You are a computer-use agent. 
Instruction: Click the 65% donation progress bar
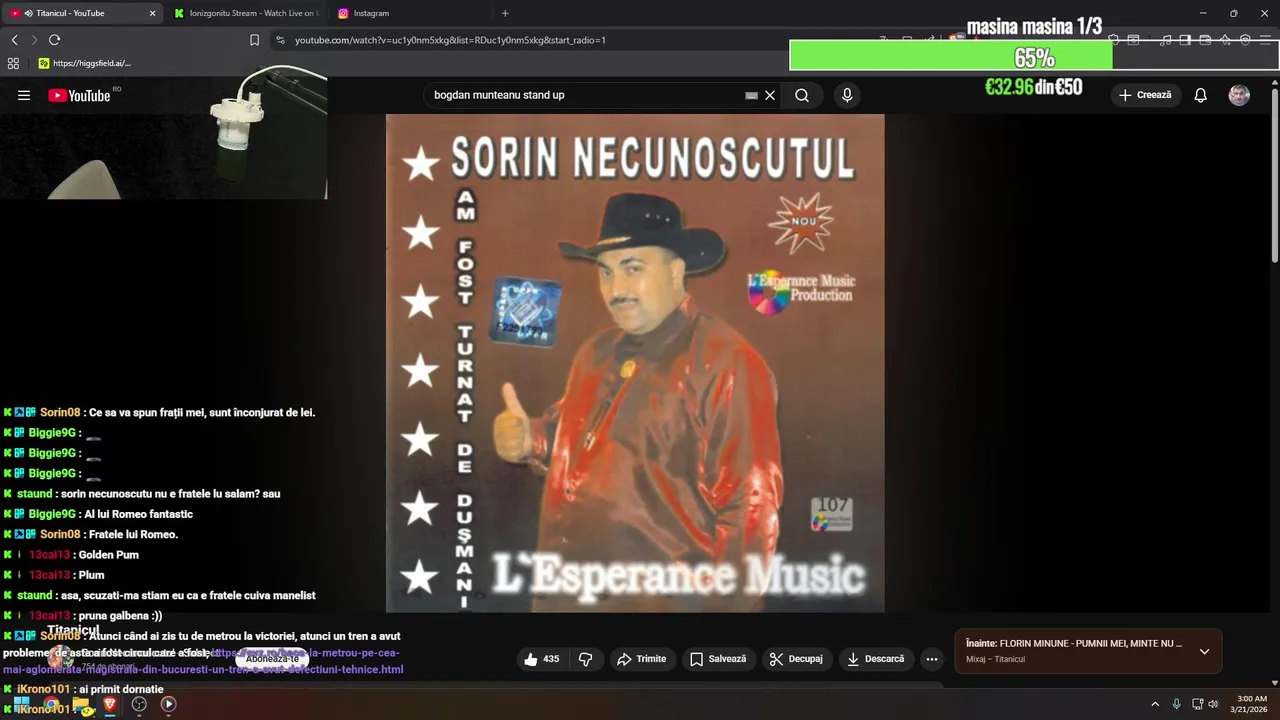[1034, 56]
